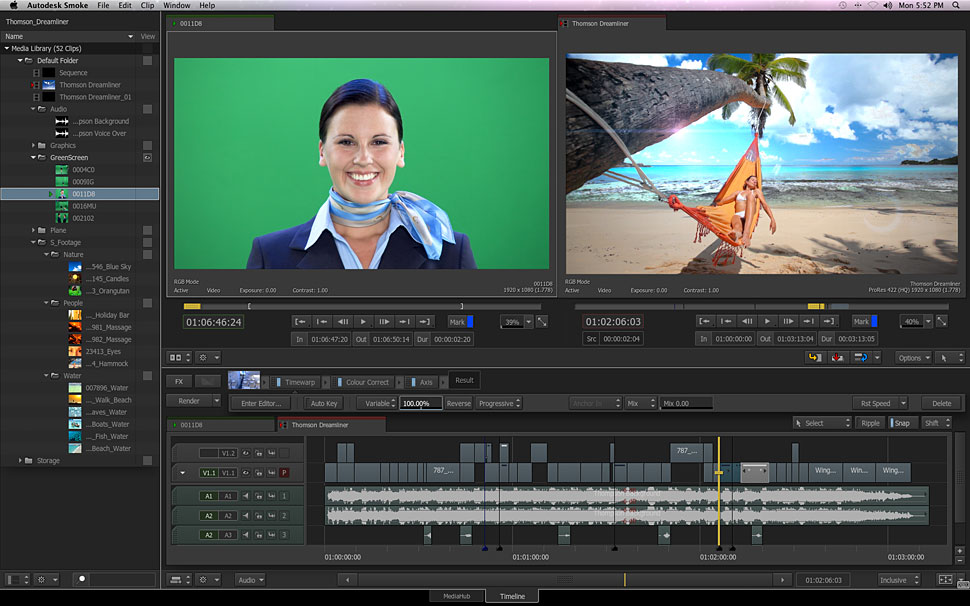
Task: Step one frame forward in record viewer
Action: [x=789, y=321]
